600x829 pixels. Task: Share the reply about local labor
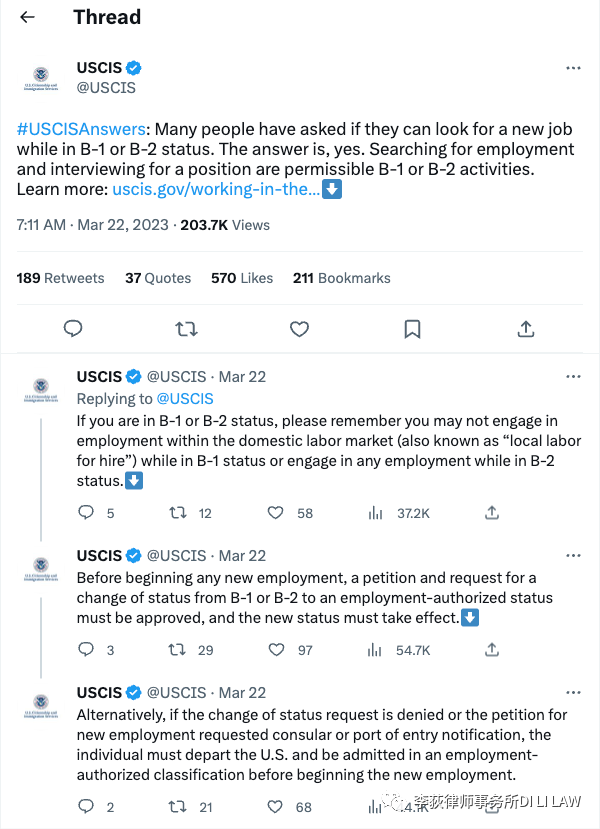[x=492, y=513]
